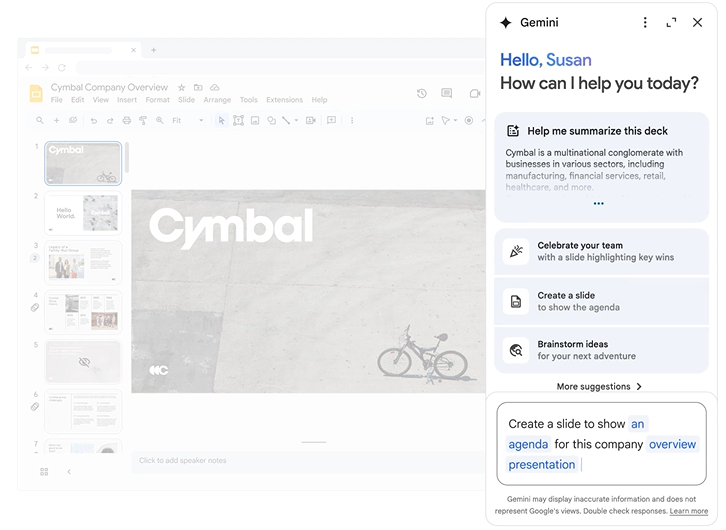The image size is (726, 530).
Task: Click the Insert image tool
Action: (255, 120)
